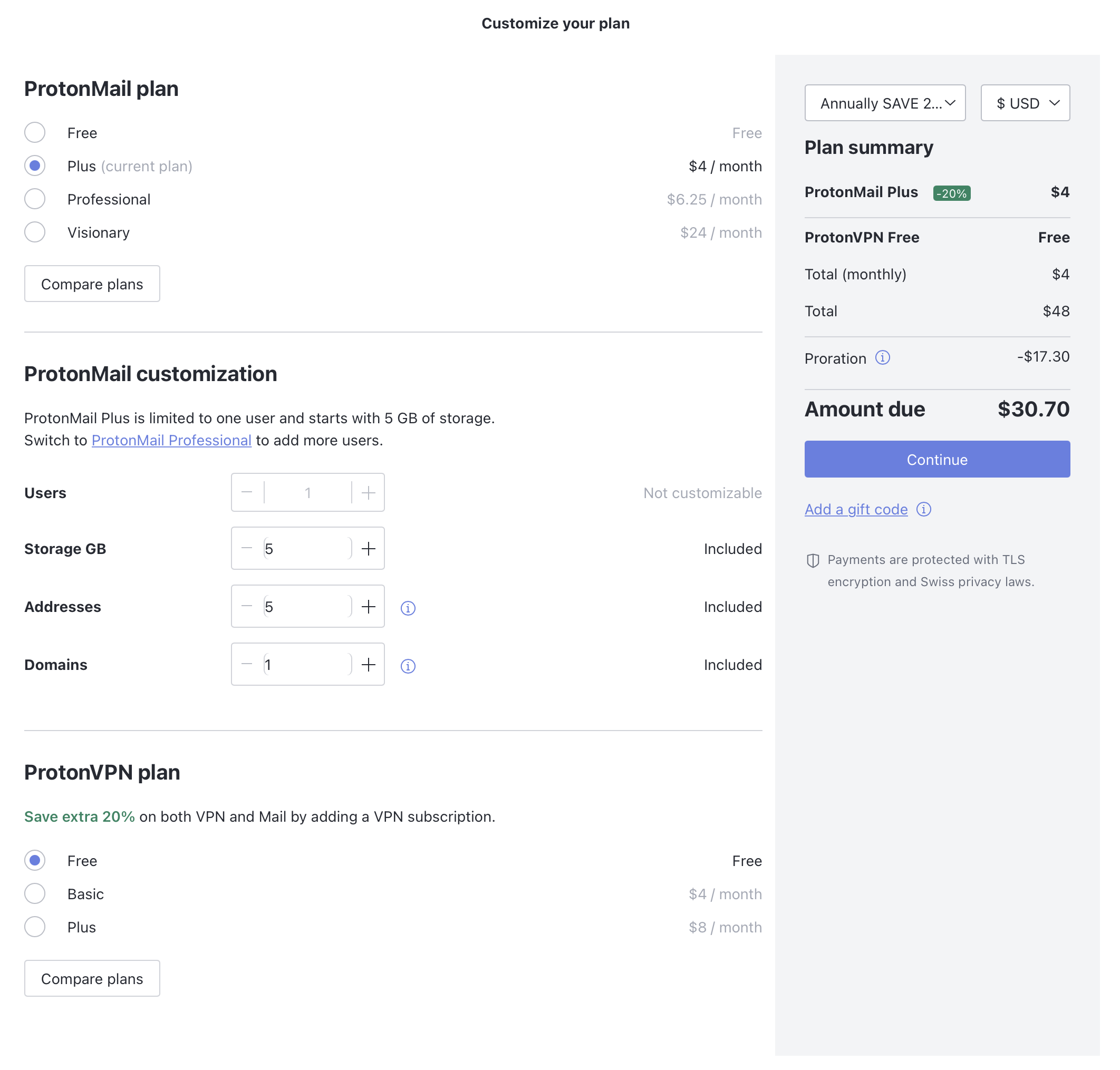Open the USD currency dropdown

coord(1025,103)
